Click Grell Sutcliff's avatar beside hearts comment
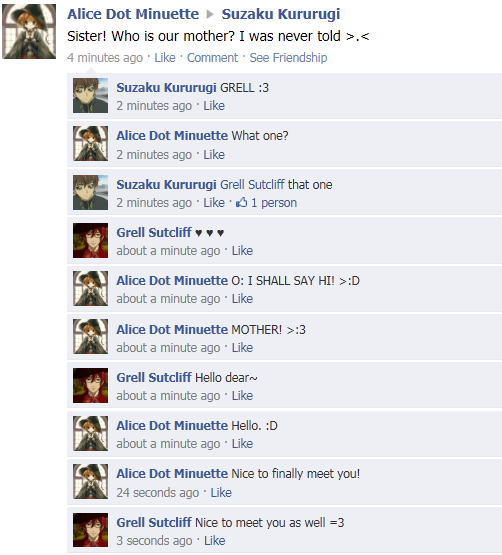The image size is (502, 555). [x=90, y=240]
